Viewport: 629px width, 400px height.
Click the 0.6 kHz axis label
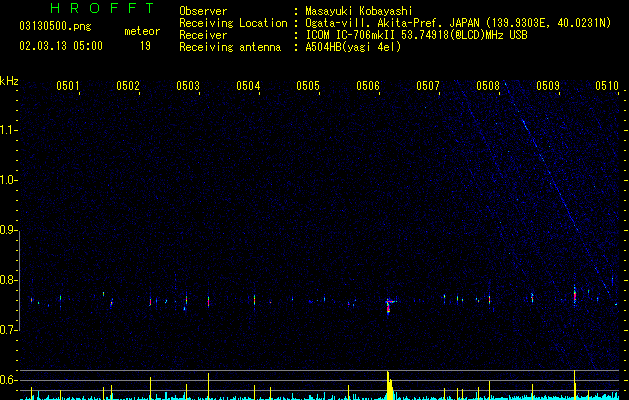click(x=8, y=380)
